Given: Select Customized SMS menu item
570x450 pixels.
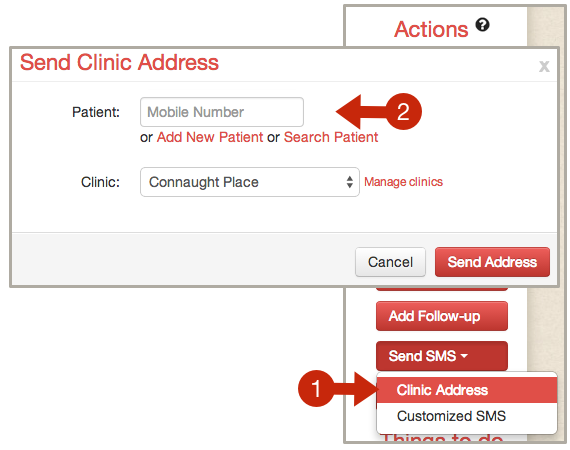Looking at the screenshot, I should 467,416.
